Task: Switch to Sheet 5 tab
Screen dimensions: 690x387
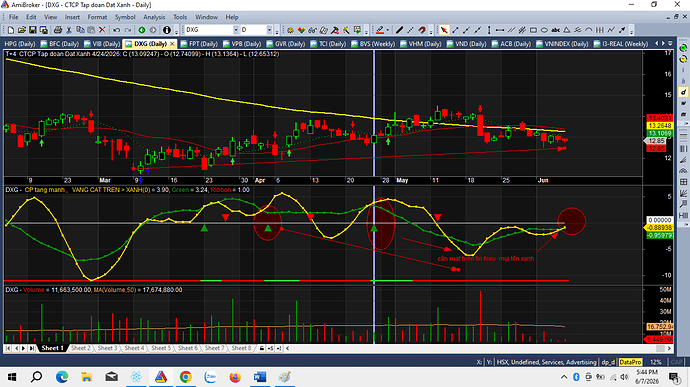Action: click(x=161, y=348)
